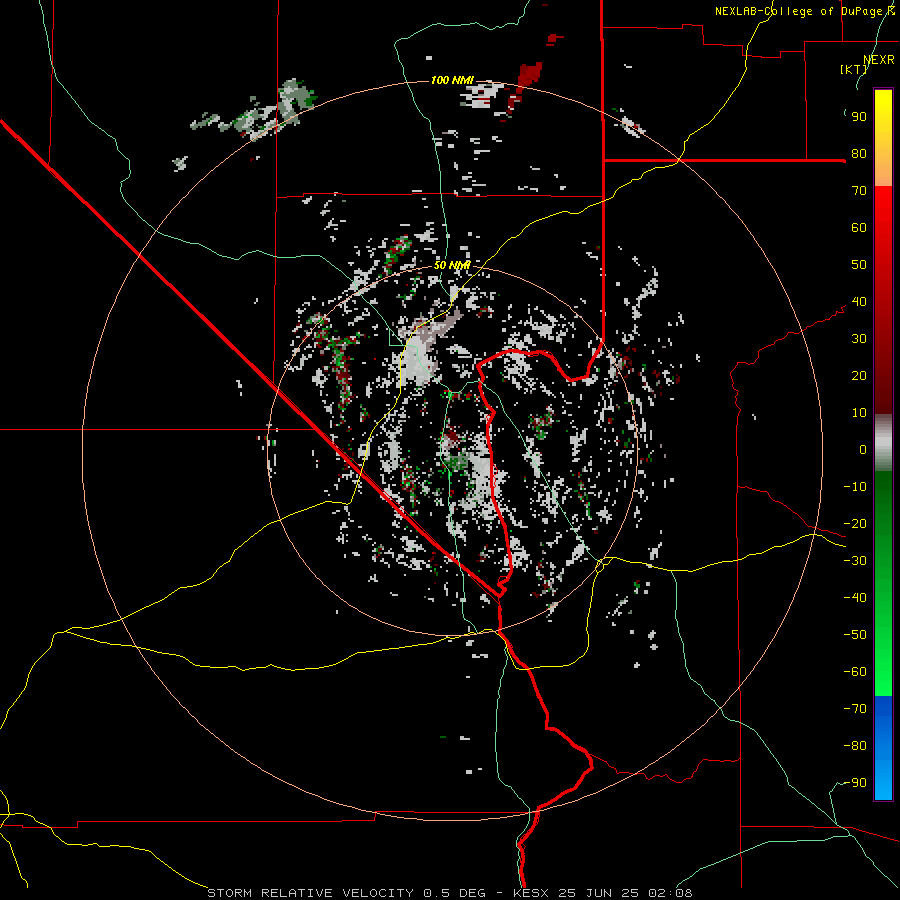Image resolution: width=900 pixels, height=900 pixels.
Task: Select the -50 value on velocity scale
Action: [855, 635]
